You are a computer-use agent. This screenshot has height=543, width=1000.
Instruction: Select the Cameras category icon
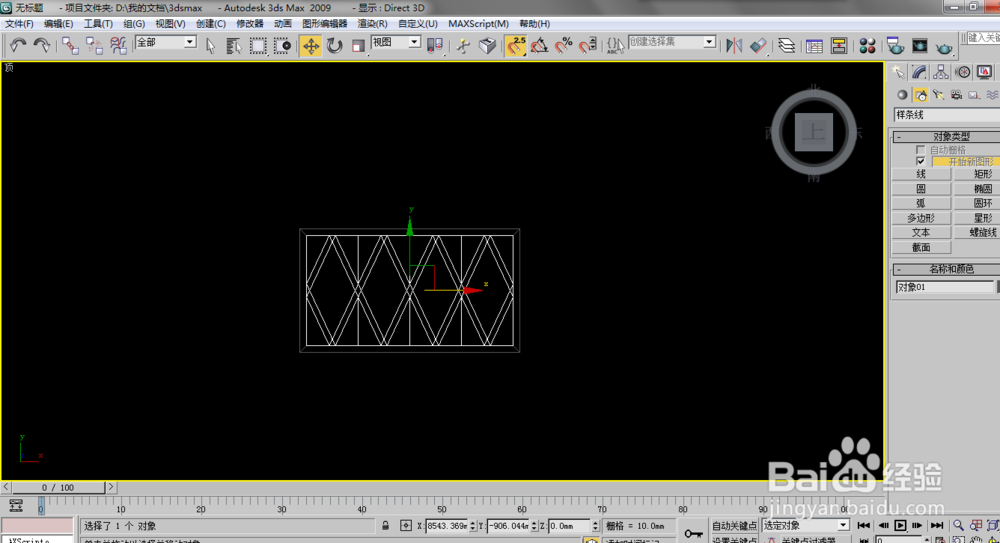[956, 95]
